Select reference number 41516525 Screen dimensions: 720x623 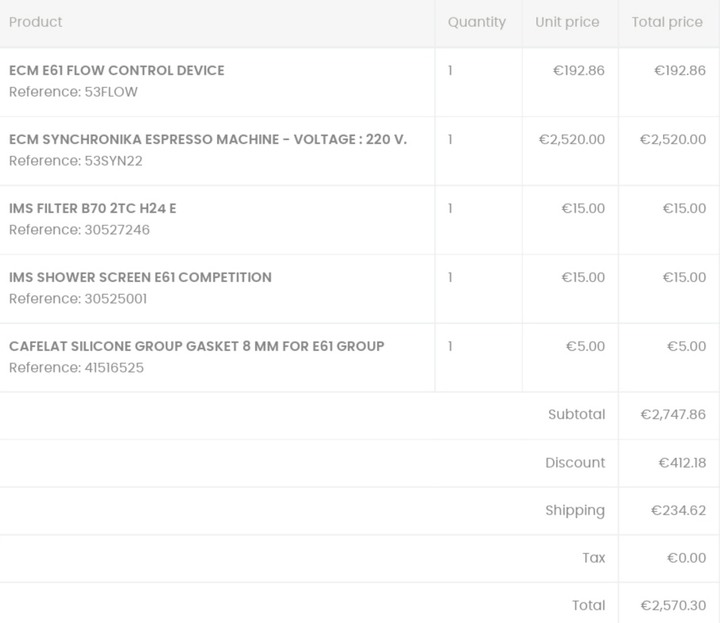[x=114, y=367]
